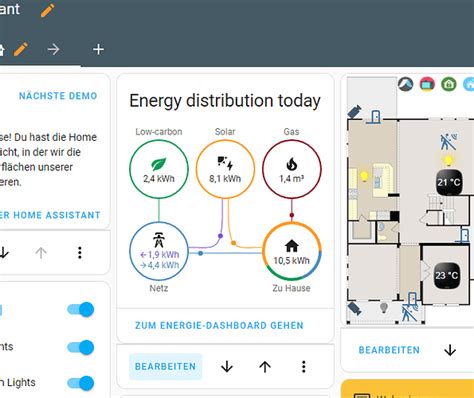
Task: Click the motion sensor icon at floorplan bottom
Action: click(x=410, y=313)
